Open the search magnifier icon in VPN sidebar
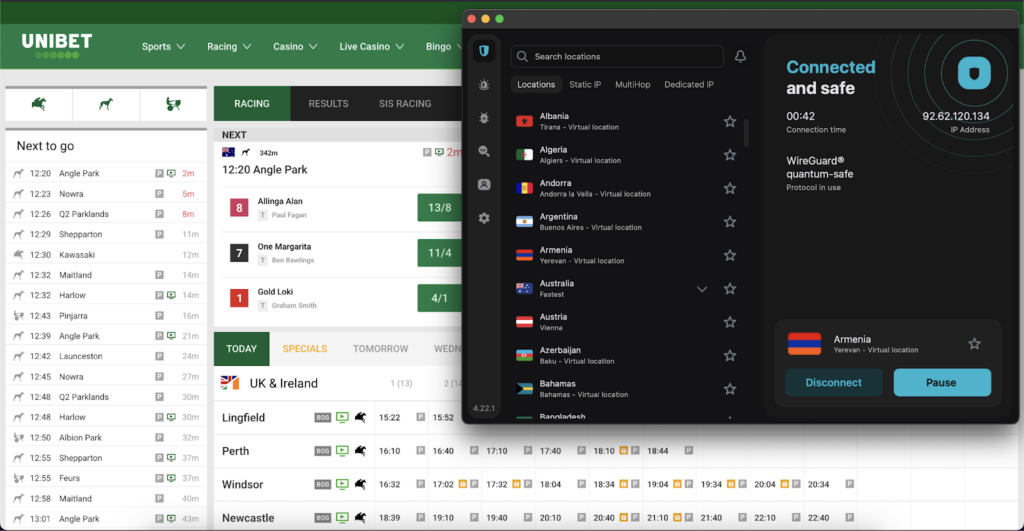The width and height of the screenshot is (1024, 531). point(484,151)
